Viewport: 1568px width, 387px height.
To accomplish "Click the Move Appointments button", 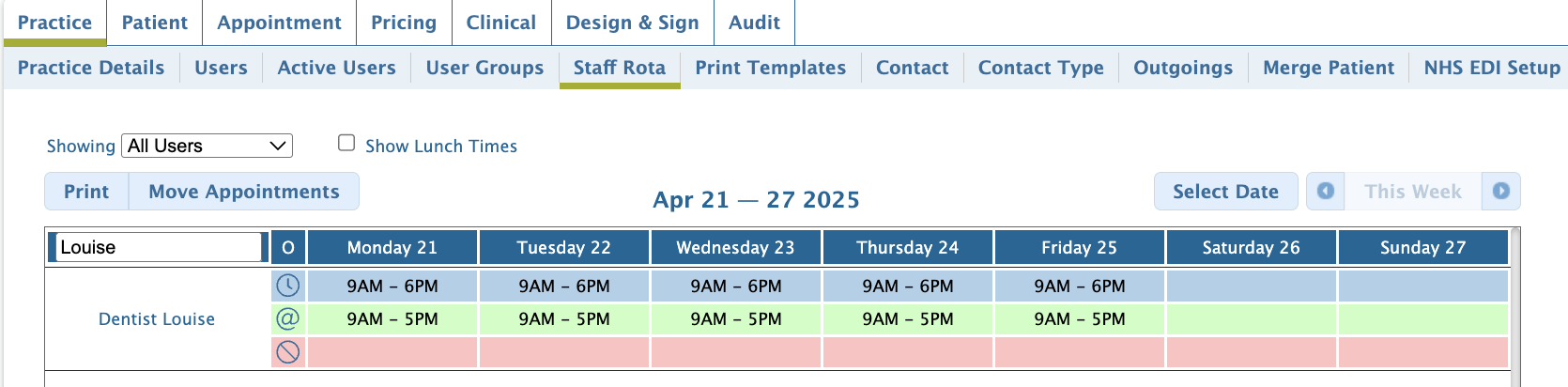I will (244, 192).
